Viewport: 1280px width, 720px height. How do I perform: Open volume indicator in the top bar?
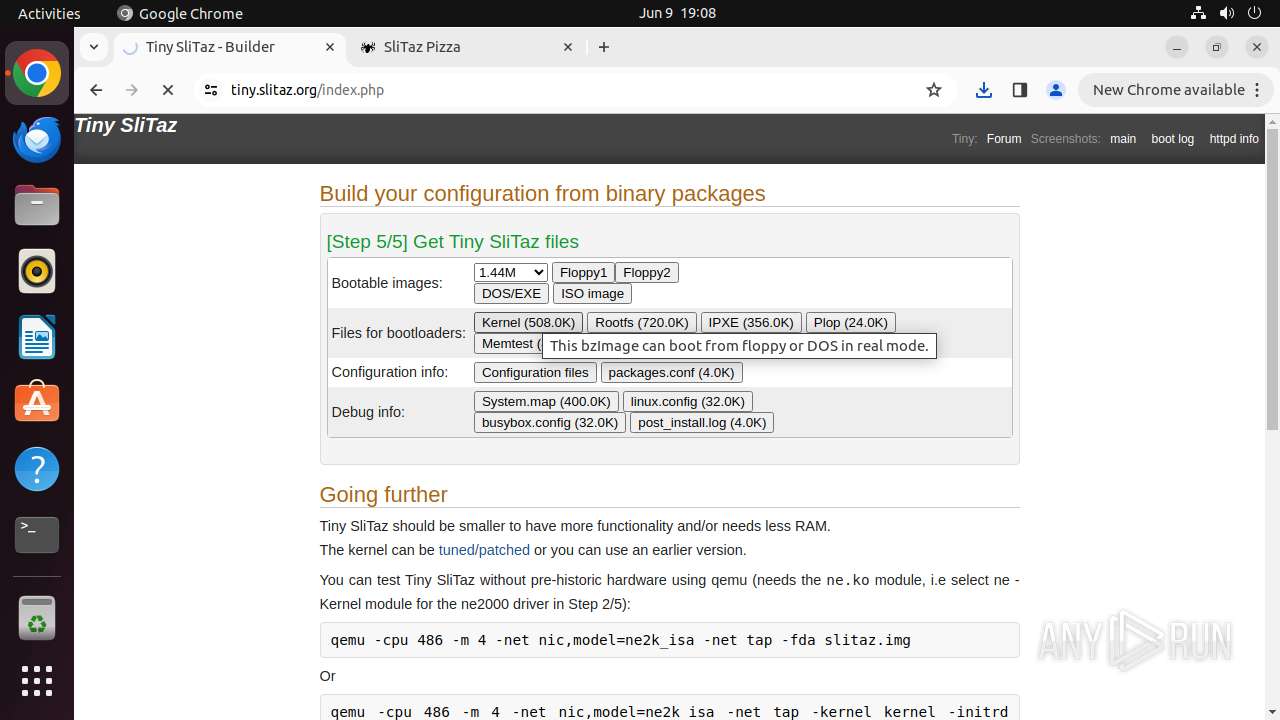coord(1226,13)
